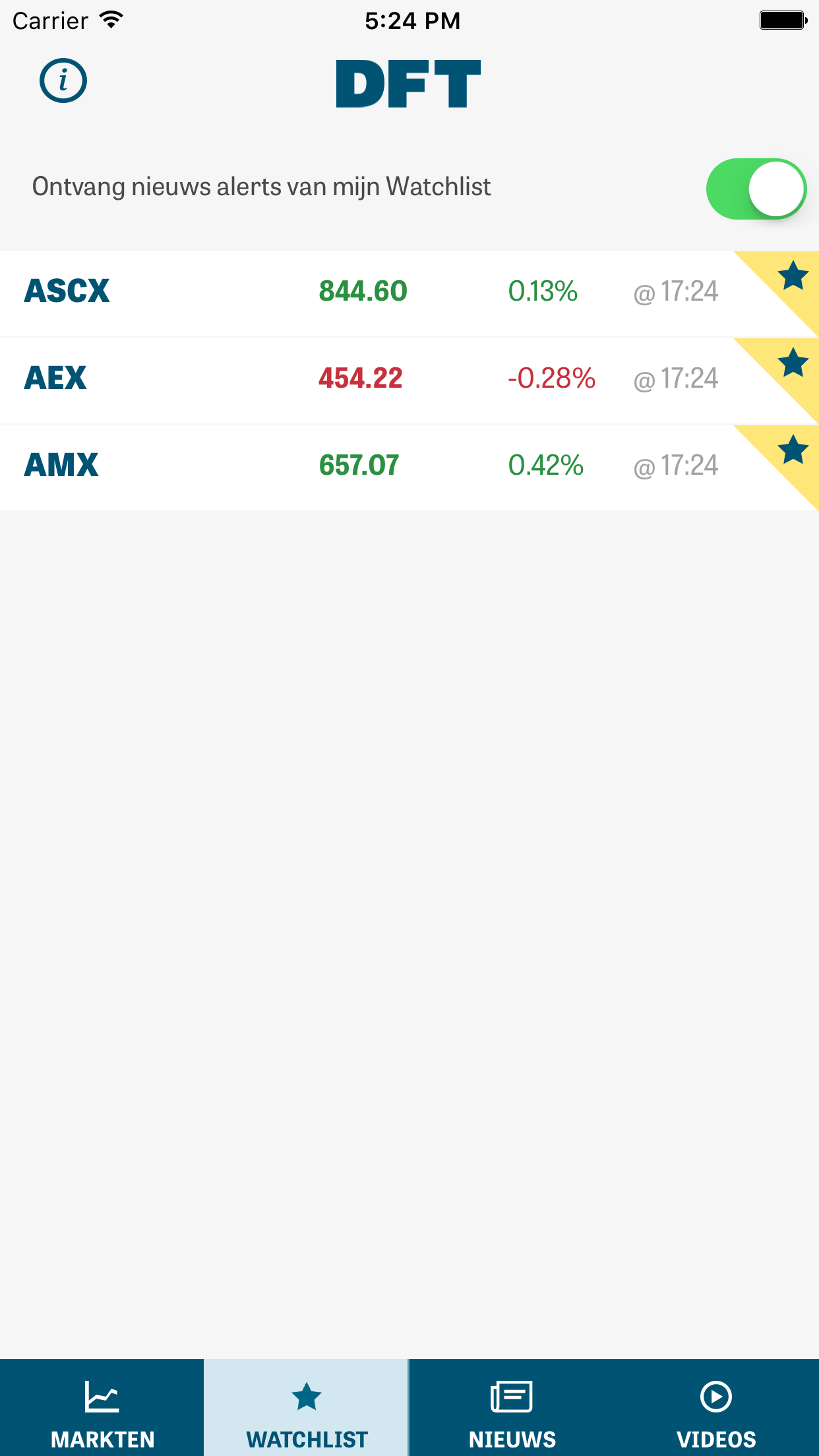Open the Markten tab

tap(102, 1409)
